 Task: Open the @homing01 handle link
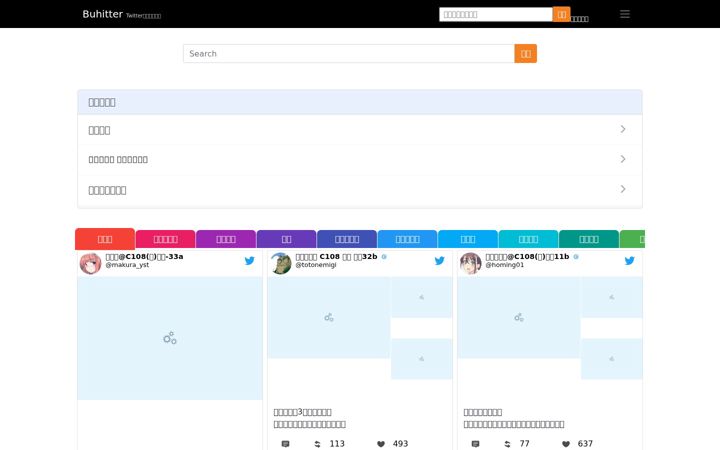pos(505,265)
